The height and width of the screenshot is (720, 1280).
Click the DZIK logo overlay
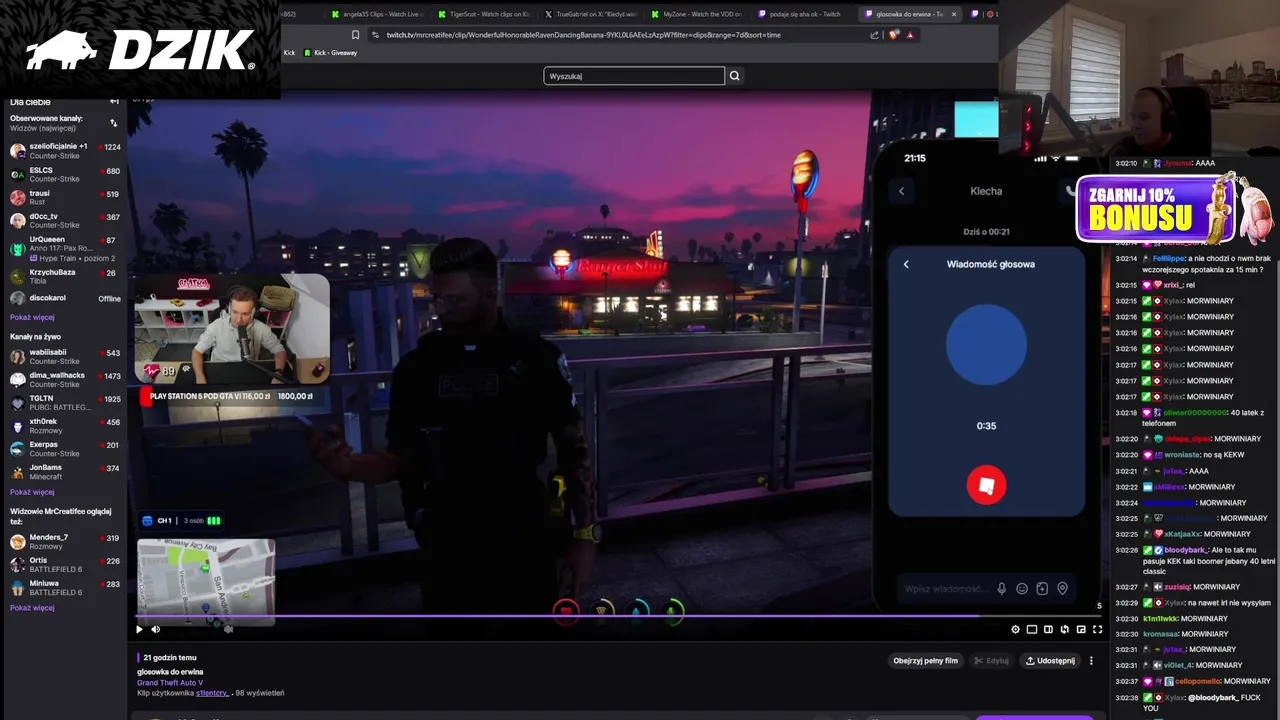(140, 50)
